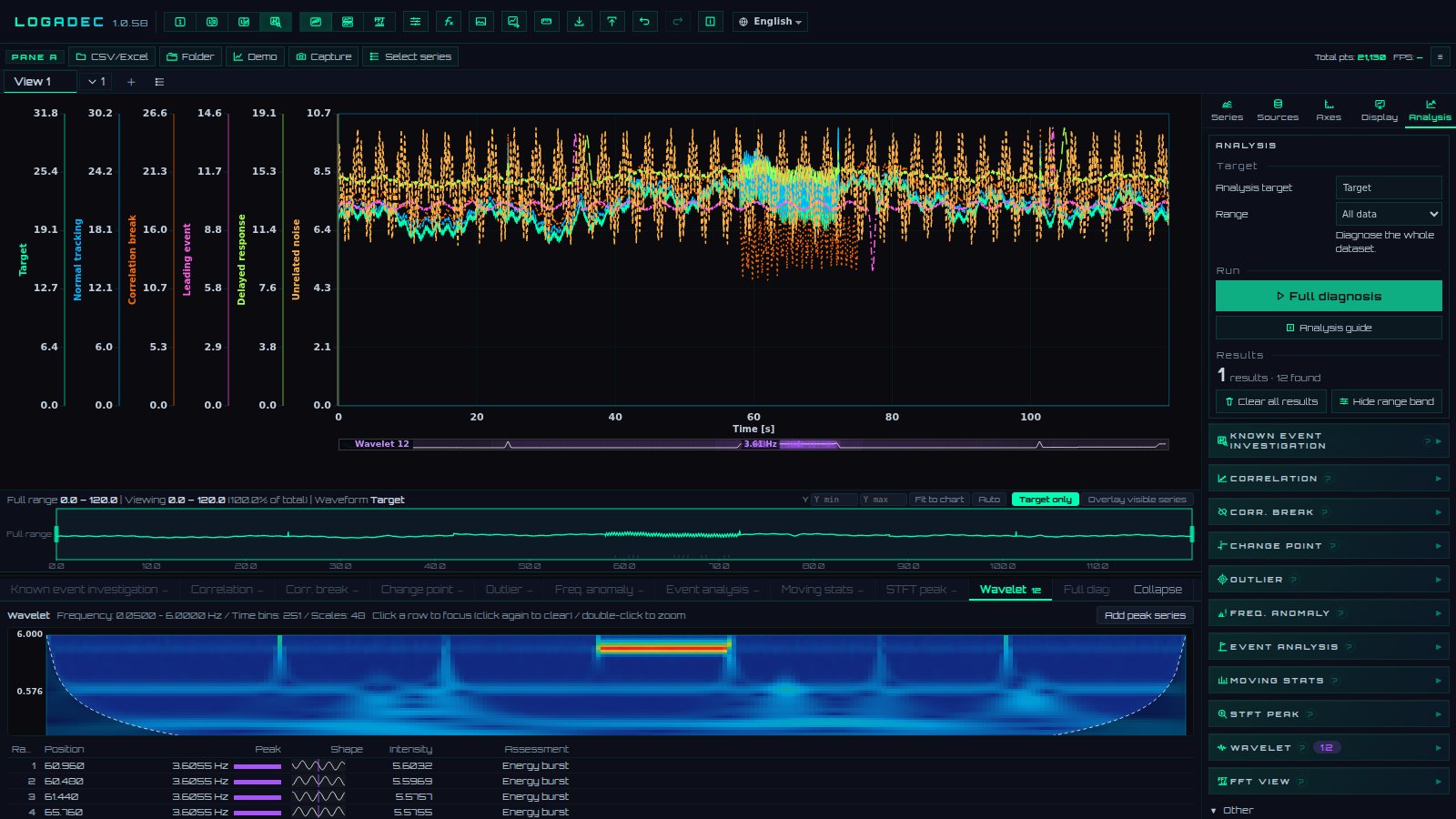Open the top-right hamburger menu
This screenshot has width=1456, height=819.
pos(1440,56)
